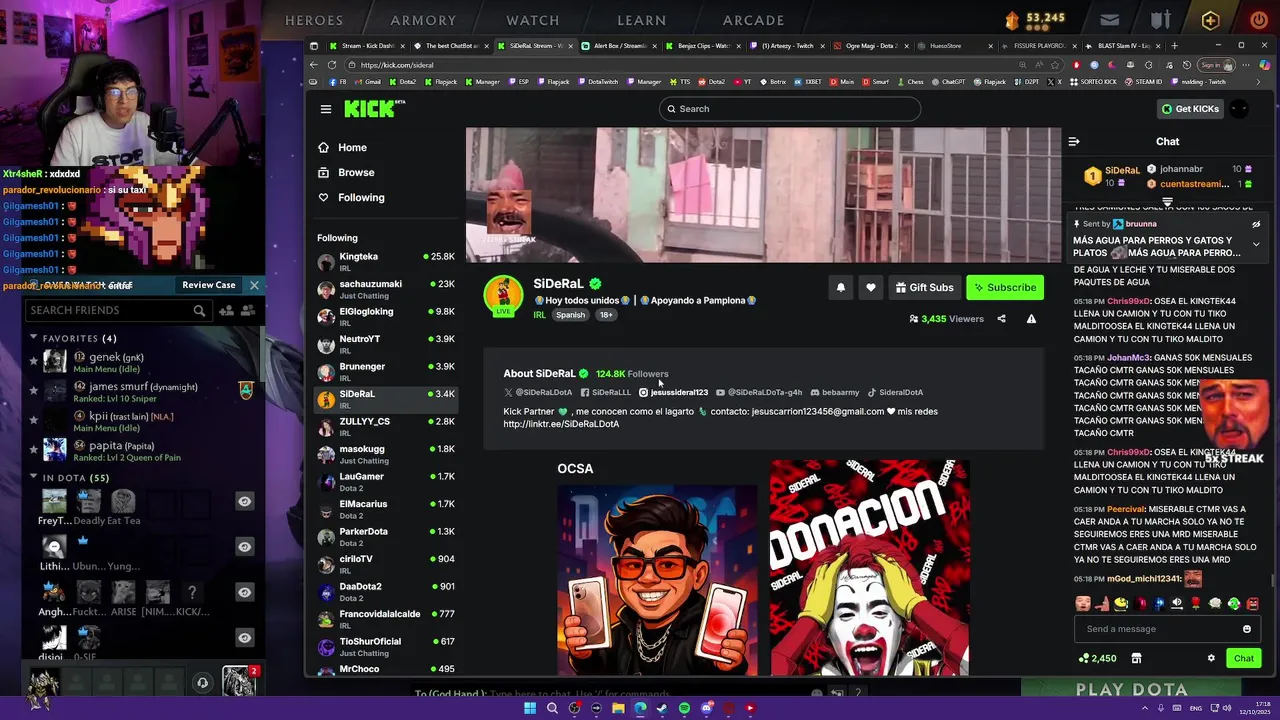Open the LEARN menu in Dota

(642, 20)
